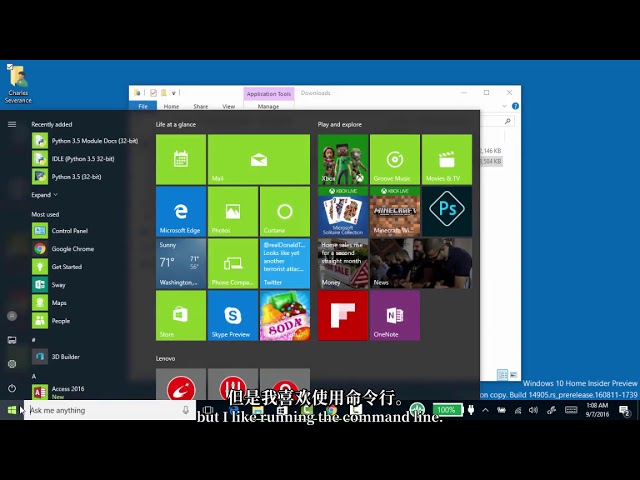Open the Xbox tile

coord(343,160)
